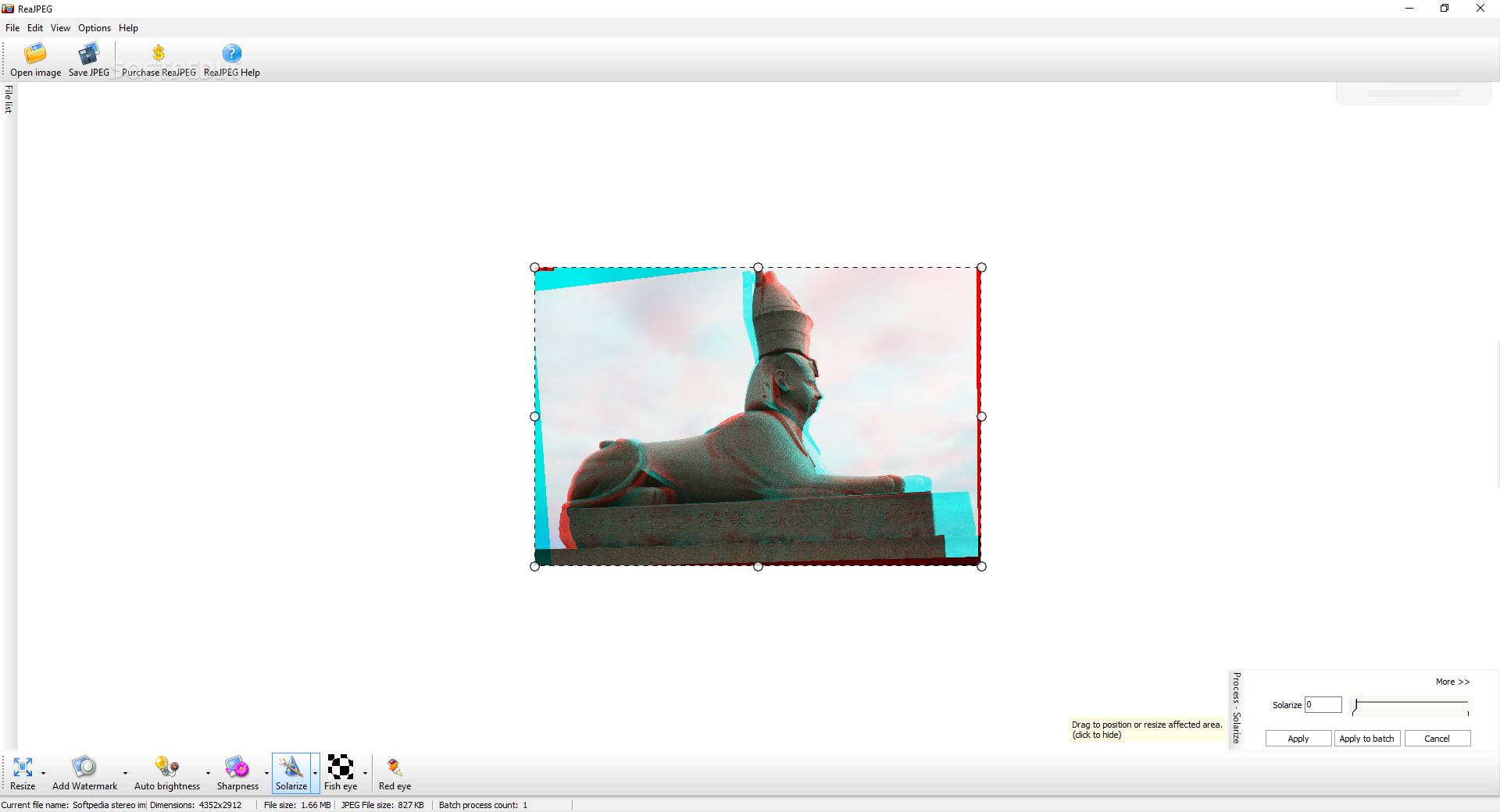Click the bottom-right selection handle
Screen dimensions: 1500x812
[981, 566]
